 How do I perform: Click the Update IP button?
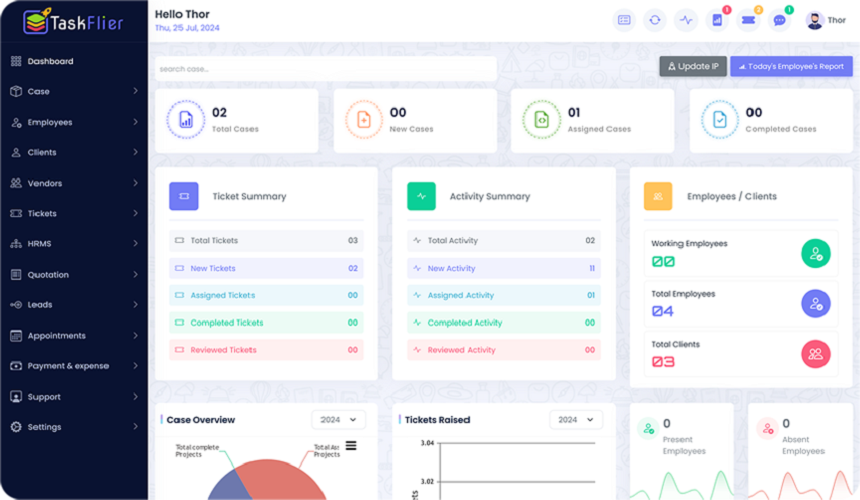coord(693,66)
